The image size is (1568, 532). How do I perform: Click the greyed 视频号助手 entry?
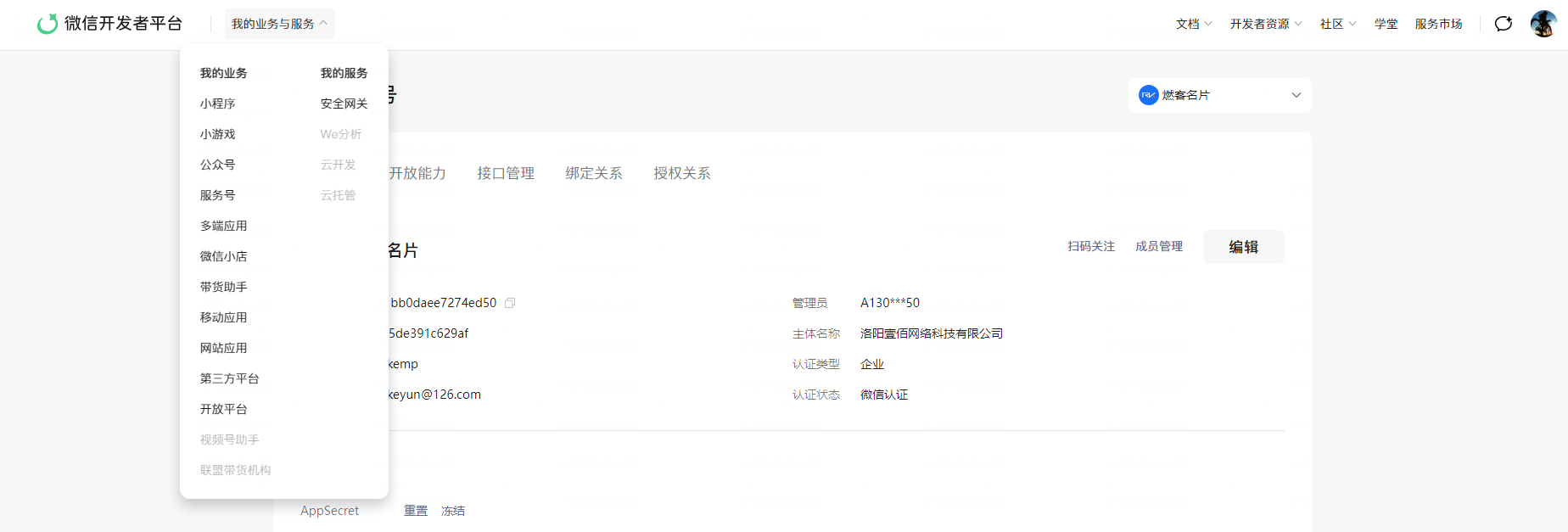point(230,440)
